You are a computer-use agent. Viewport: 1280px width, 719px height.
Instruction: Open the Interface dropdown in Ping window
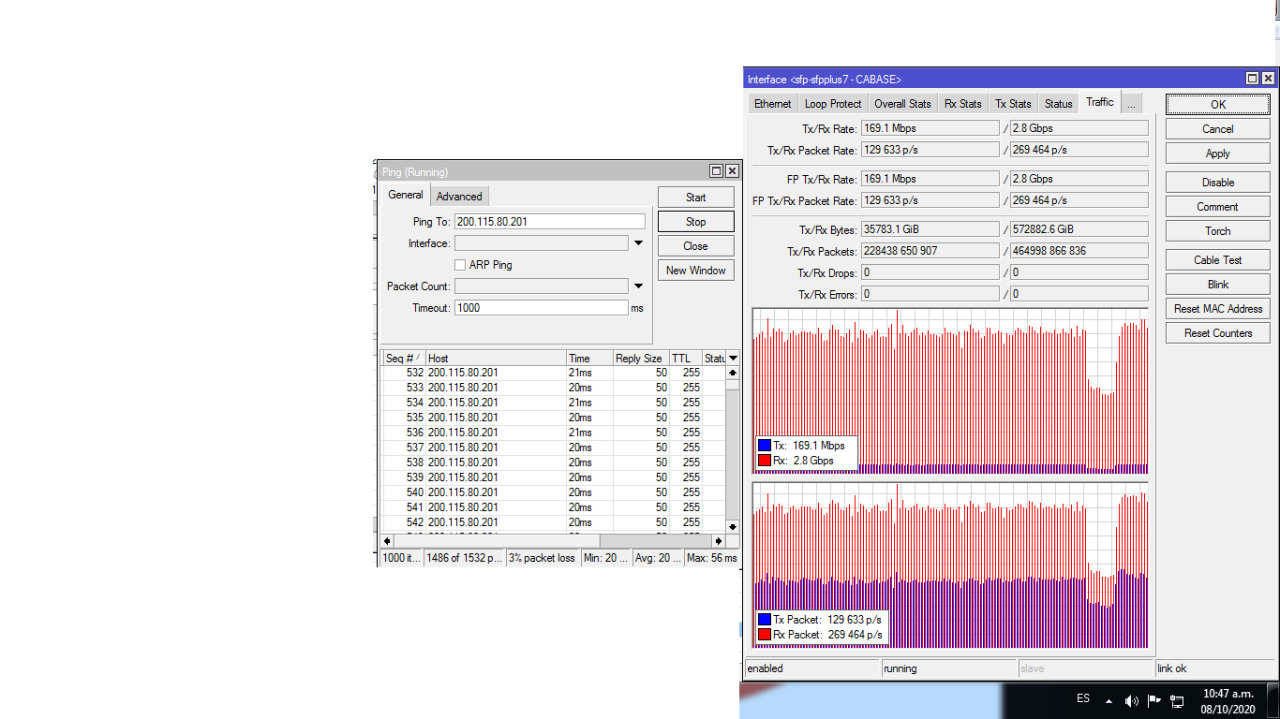point(638,243)
